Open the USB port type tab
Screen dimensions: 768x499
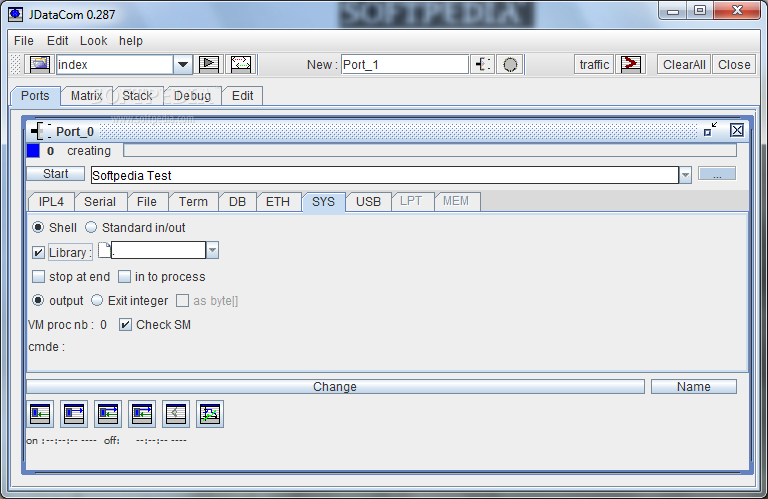[368, 202]
